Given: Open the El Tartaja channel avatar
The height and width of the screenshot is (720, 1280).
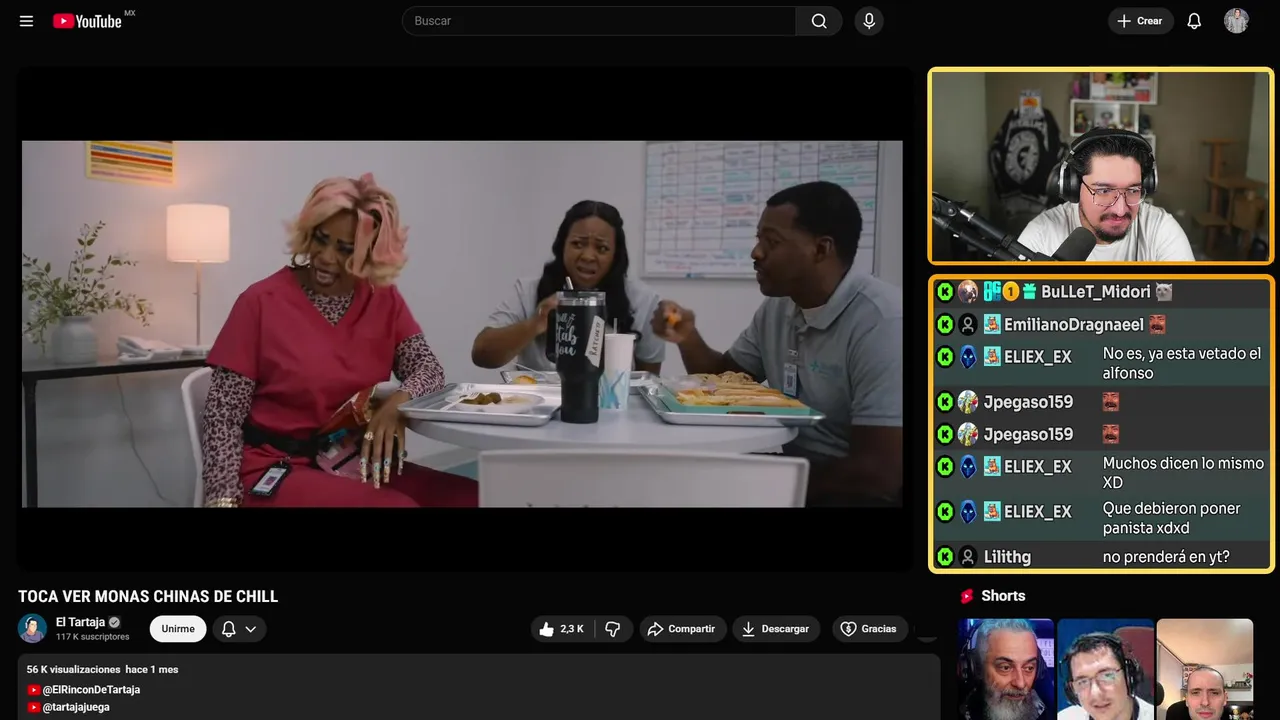Looking at the screenshot, I should pos(32,628).
